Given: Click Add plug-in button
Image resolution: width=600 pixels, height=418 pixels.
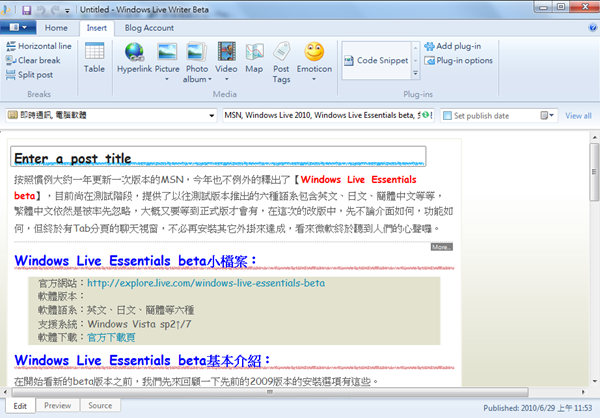Looking at the screenshot, I should tap(457, 46).
